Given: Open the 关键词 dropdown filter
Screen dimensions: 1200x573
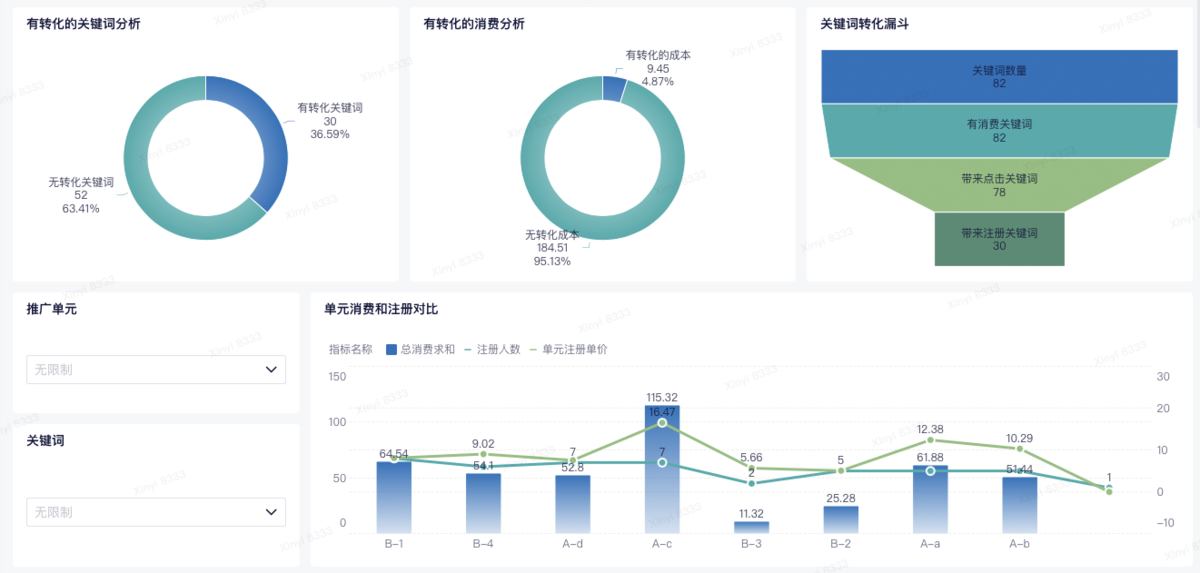Looking at the screenshot, I should (x=156, y=512).
